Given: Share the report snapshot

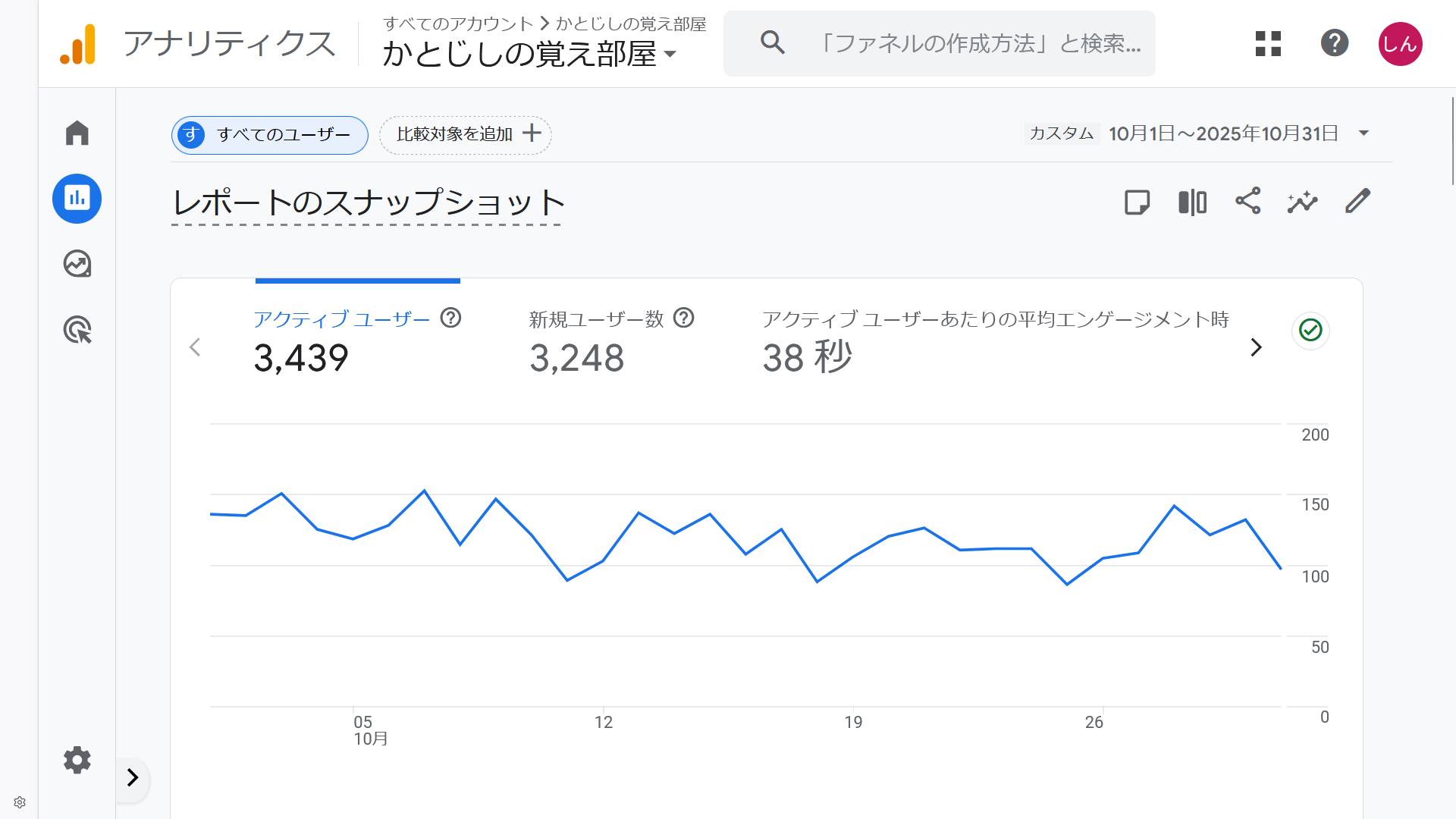Looking at the screenshot, I should coord(1247,202).
